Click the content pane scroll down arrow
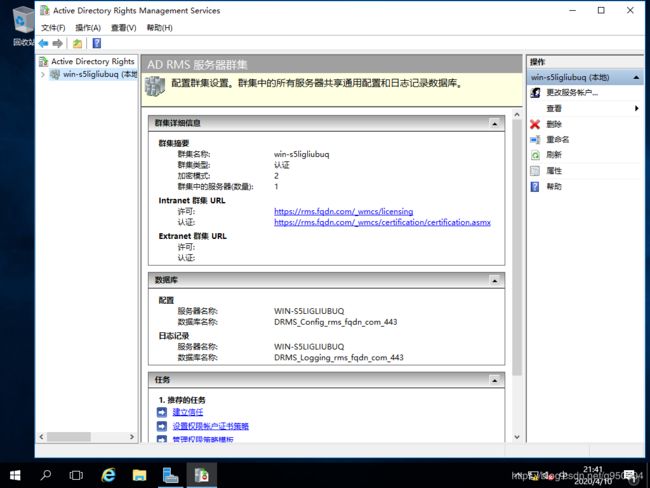 tap(517, 437)
